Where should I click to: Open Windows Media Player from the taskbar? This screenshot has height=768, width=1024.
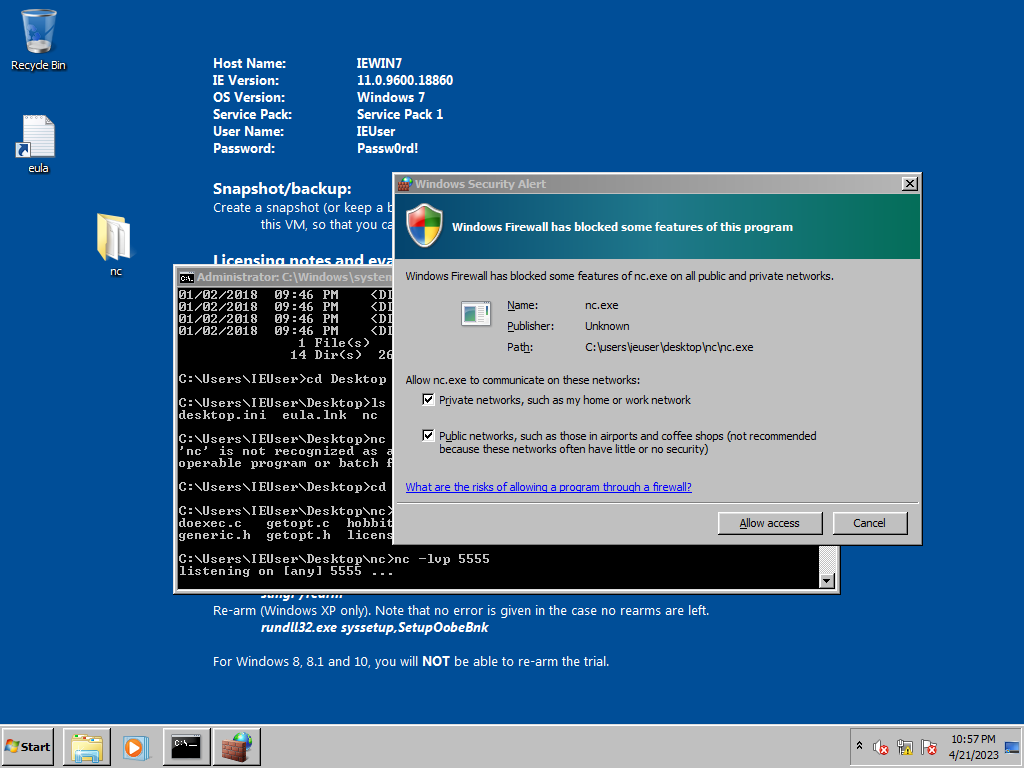(136, 746)
